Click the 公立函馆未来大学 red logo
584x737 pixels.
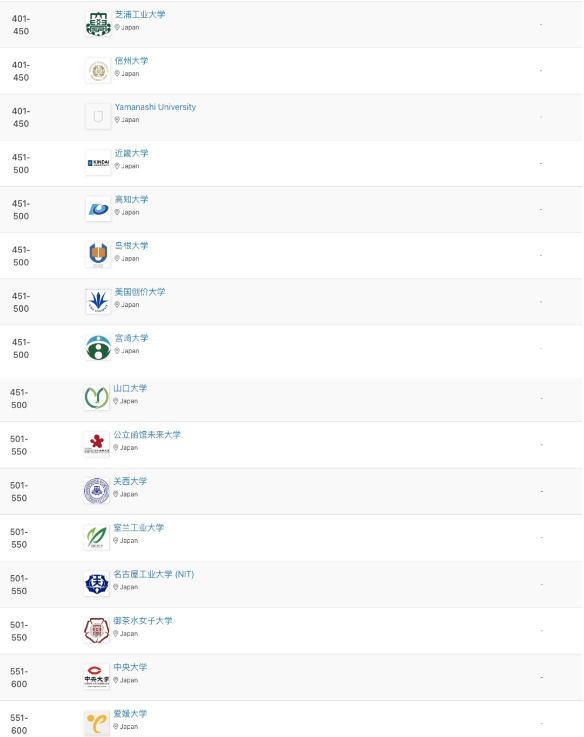coord(97,444)
